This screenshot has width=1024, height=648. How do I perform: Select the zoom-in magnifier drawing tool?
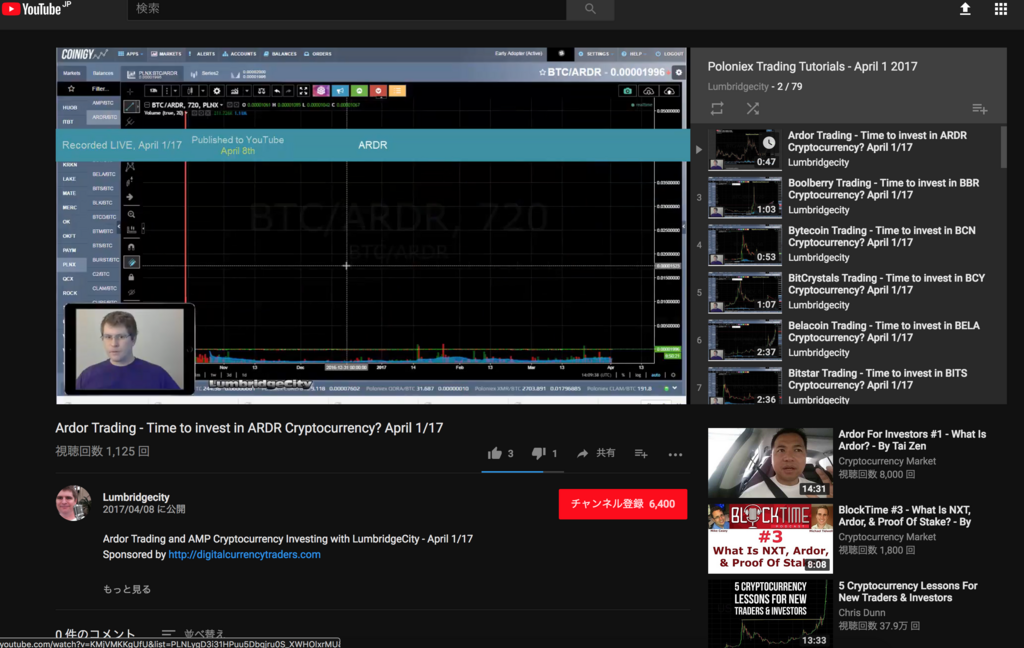(131, 214)
